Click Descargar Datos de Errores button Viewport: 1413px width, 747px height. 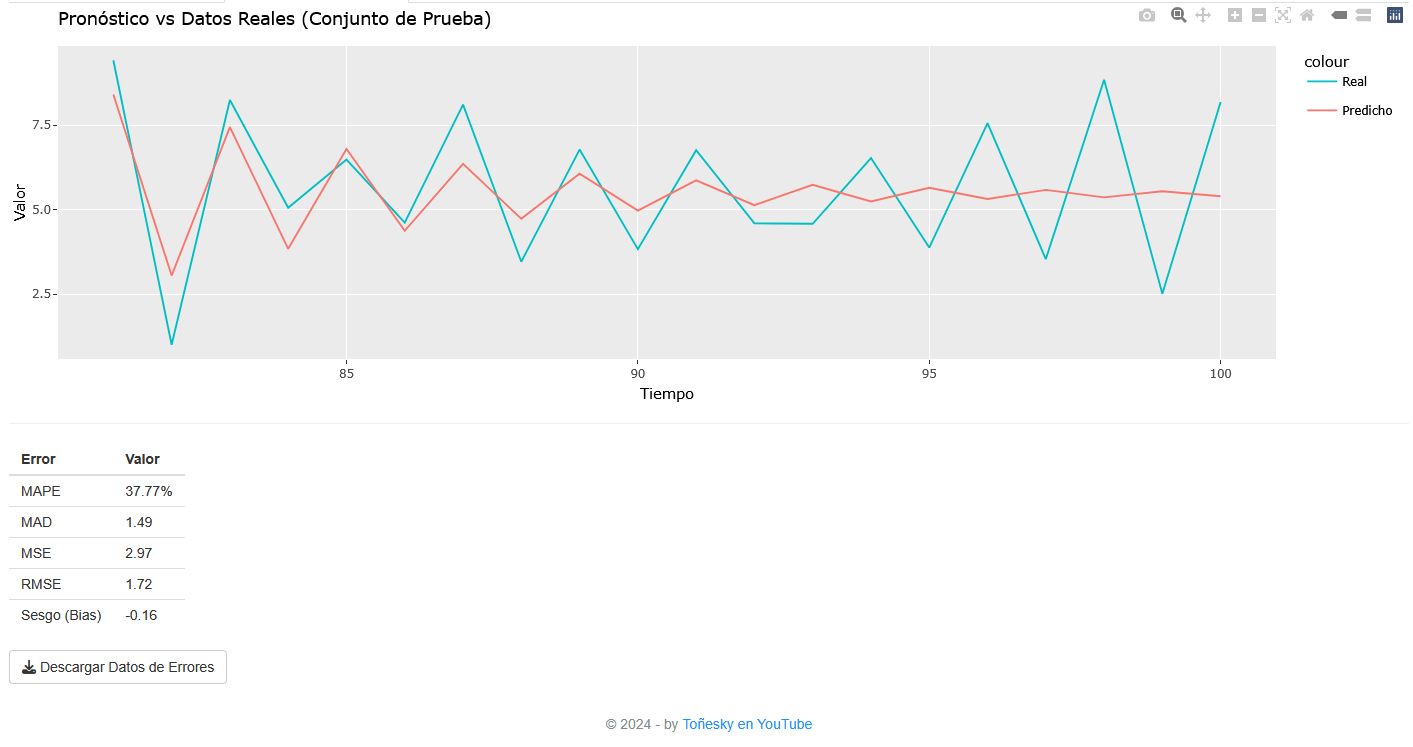pos(118,667)
